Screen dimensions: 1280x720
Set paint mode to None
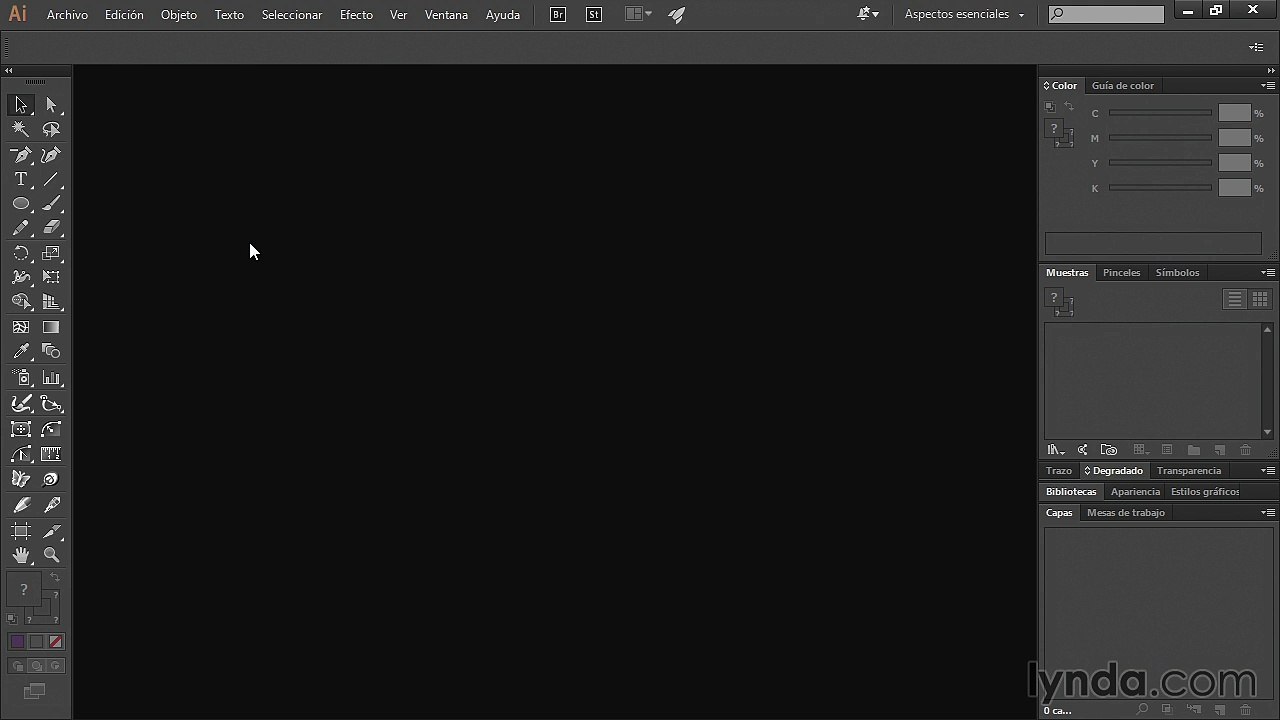click(56, 642)
